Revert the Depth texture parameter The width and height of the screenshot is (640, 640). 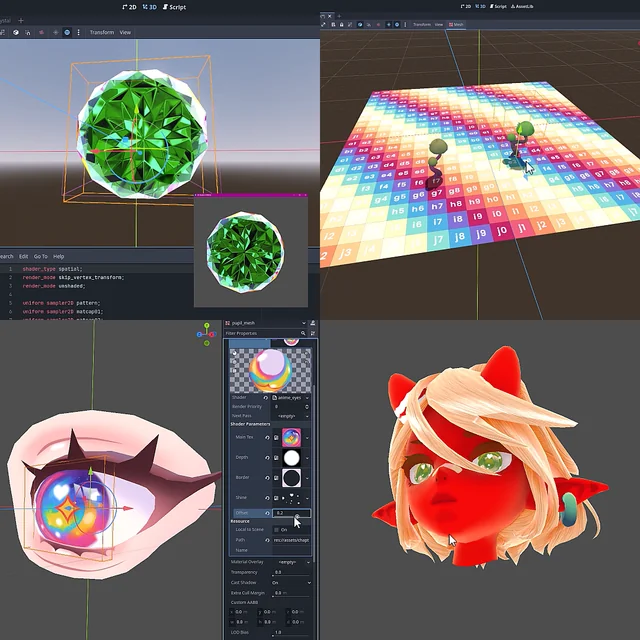tap(267, 458)
